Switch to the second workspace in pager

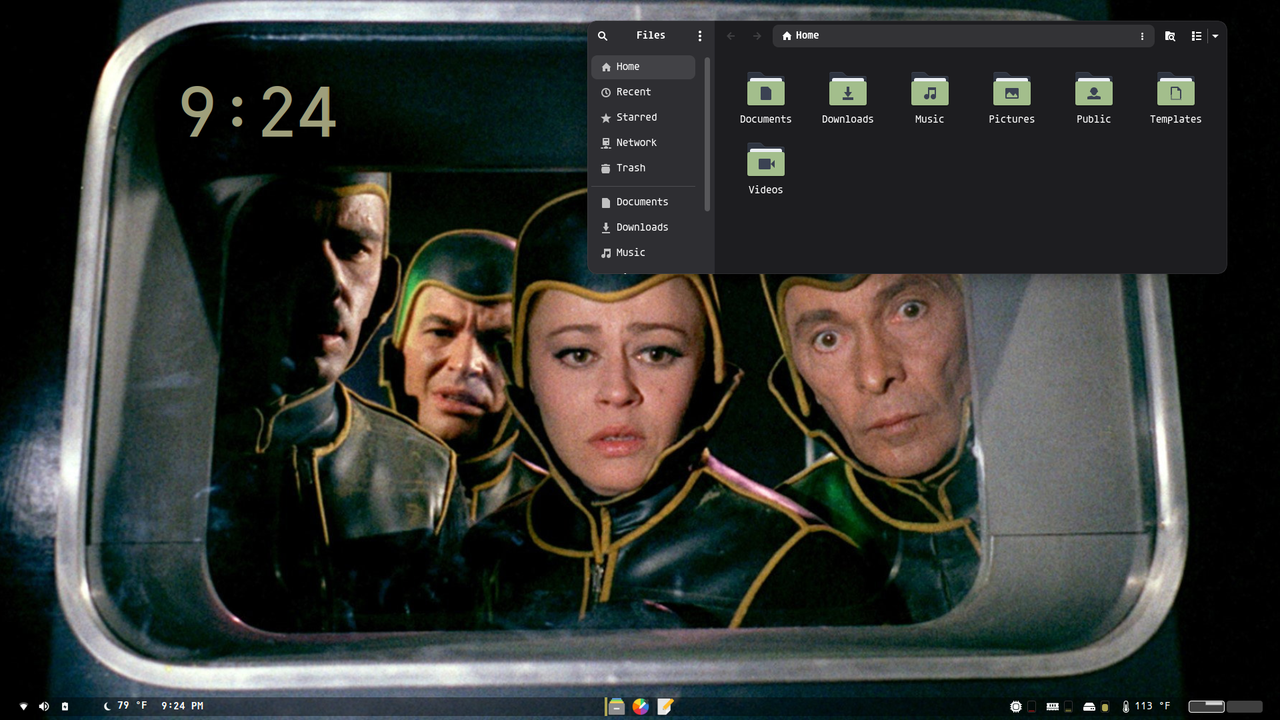[1244, 706]
